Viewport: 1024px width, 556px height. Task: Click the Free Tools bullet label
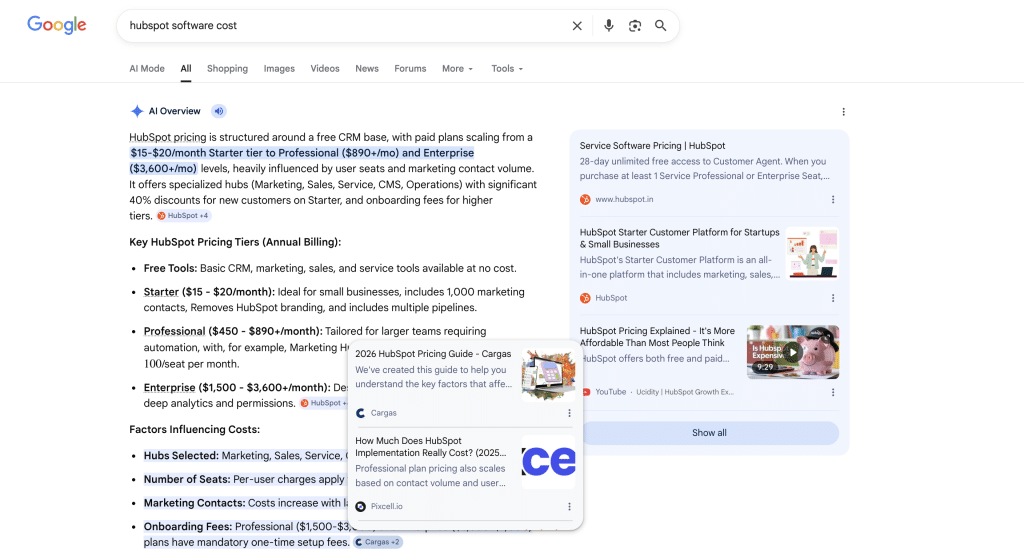pyautogui.click(x=170, y=269)
